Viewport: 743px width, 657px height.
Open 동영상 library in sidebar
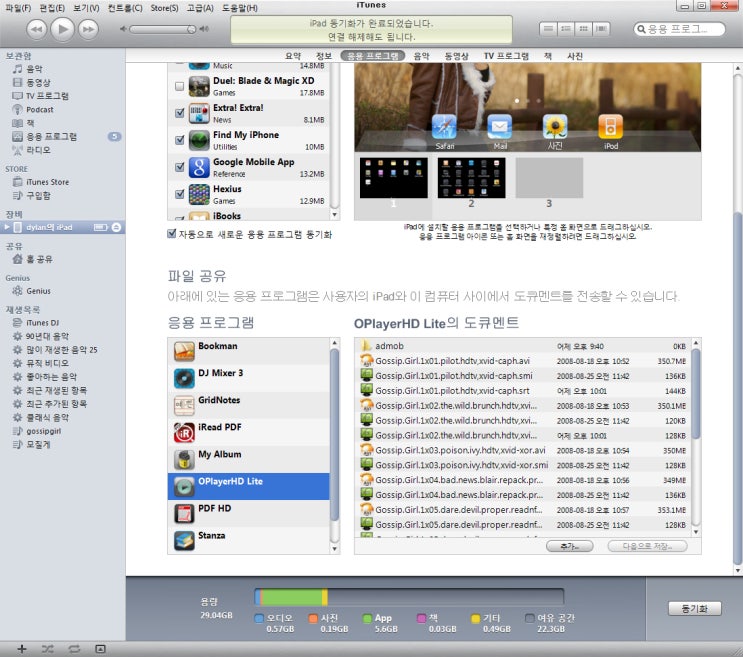pos(38,82)
